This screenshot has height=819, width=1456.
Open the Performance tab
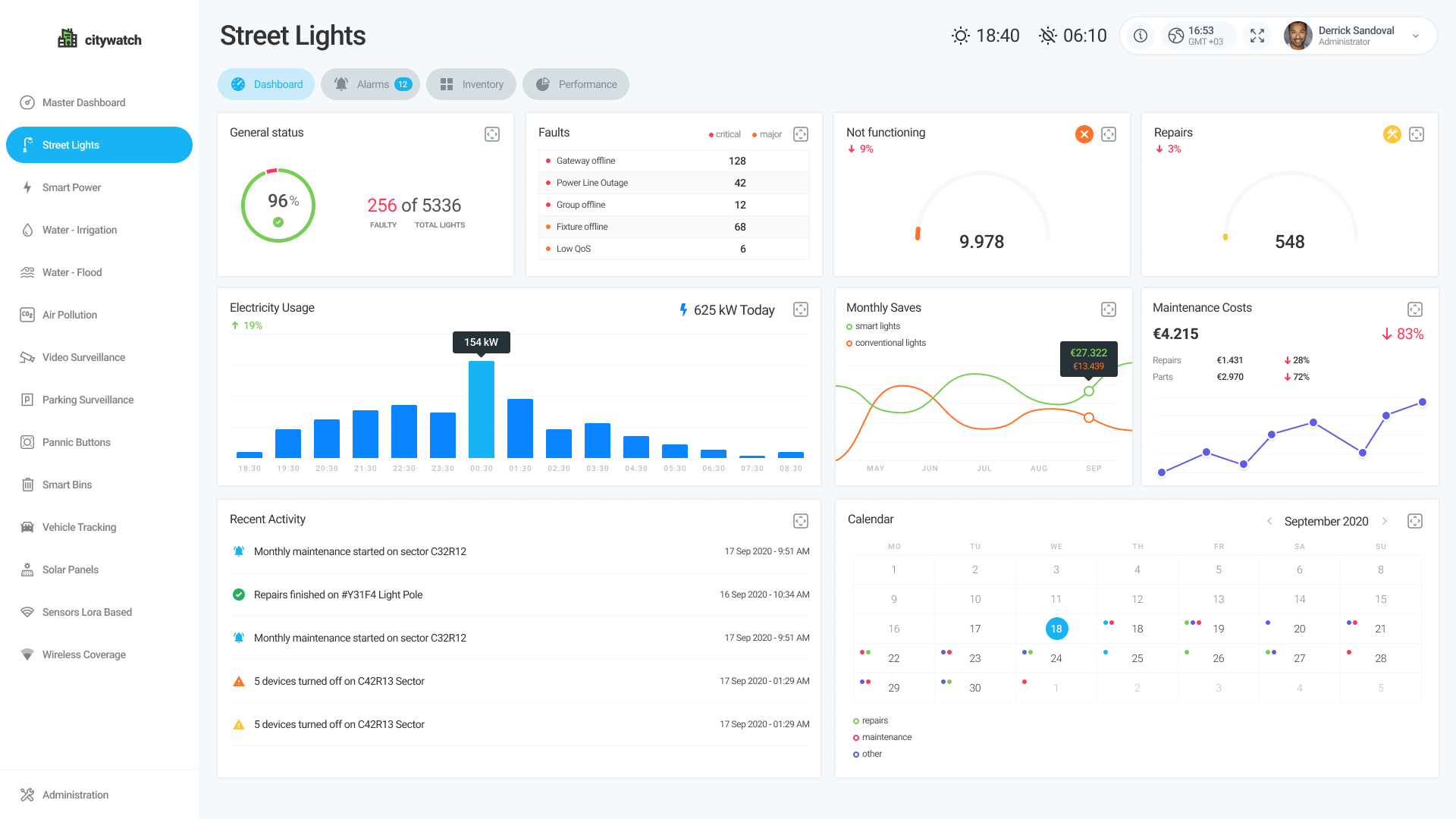576,84
